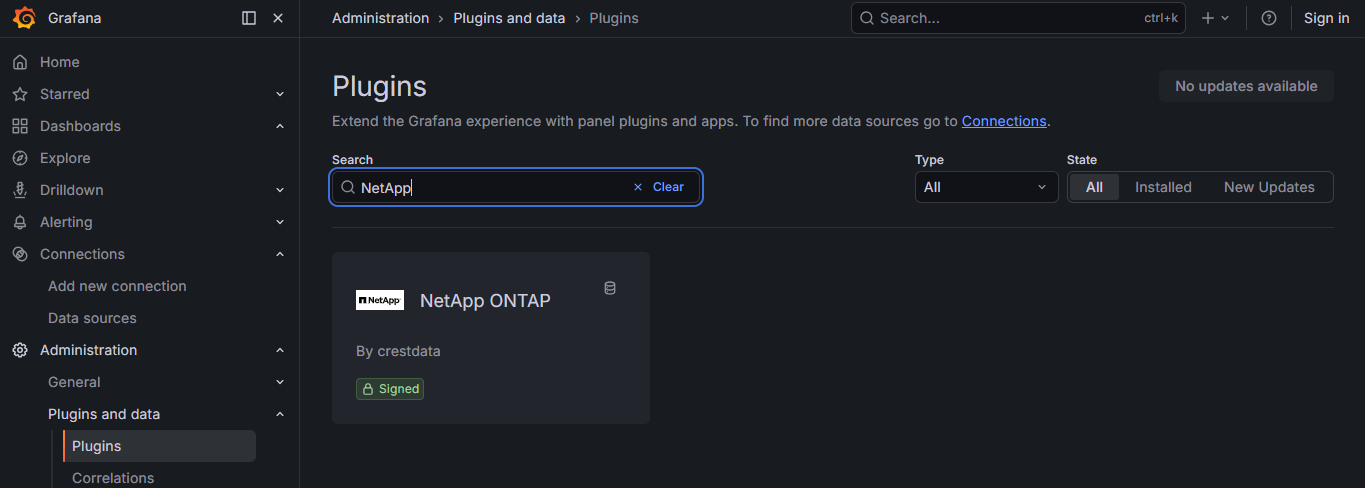Viewport: 1365px width, 488px height.
Task: Expand the Starred section chevron
Action: pos(280,94)
